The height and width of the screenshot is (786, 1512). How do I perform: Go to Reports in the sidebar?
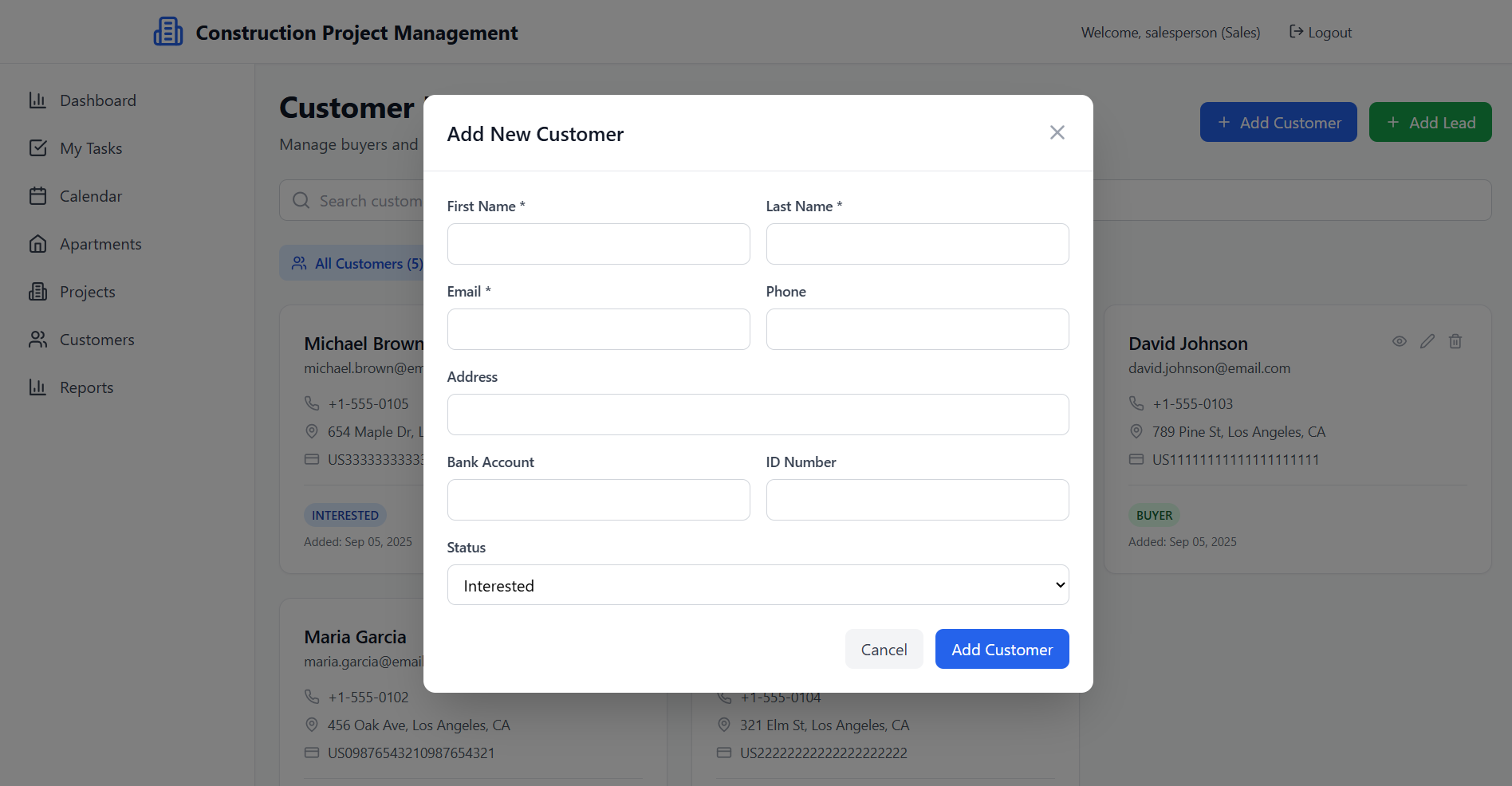pos(86,387)
